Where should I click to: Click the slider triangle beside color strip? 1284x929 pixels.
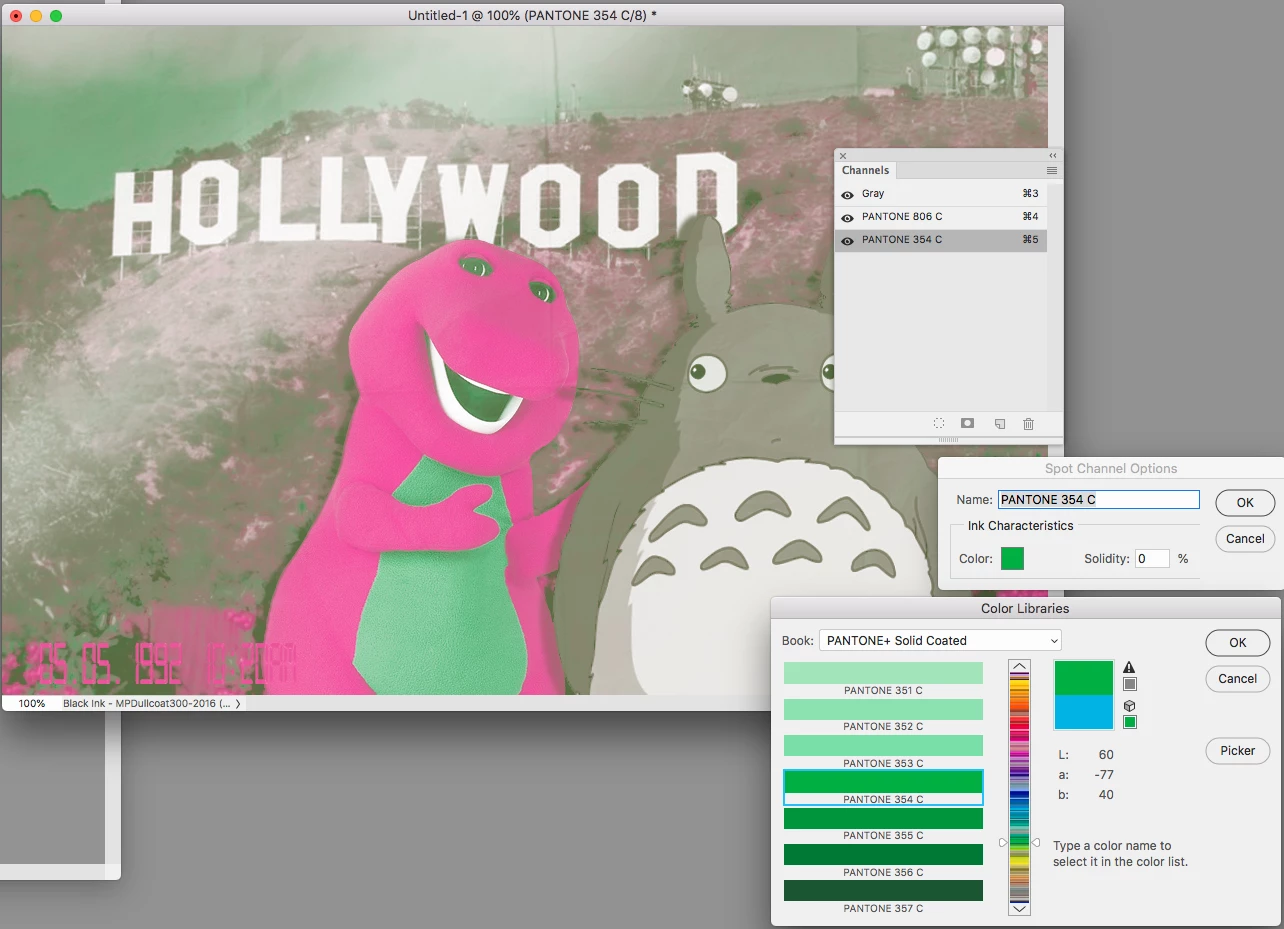click(x=1036, y=843)
